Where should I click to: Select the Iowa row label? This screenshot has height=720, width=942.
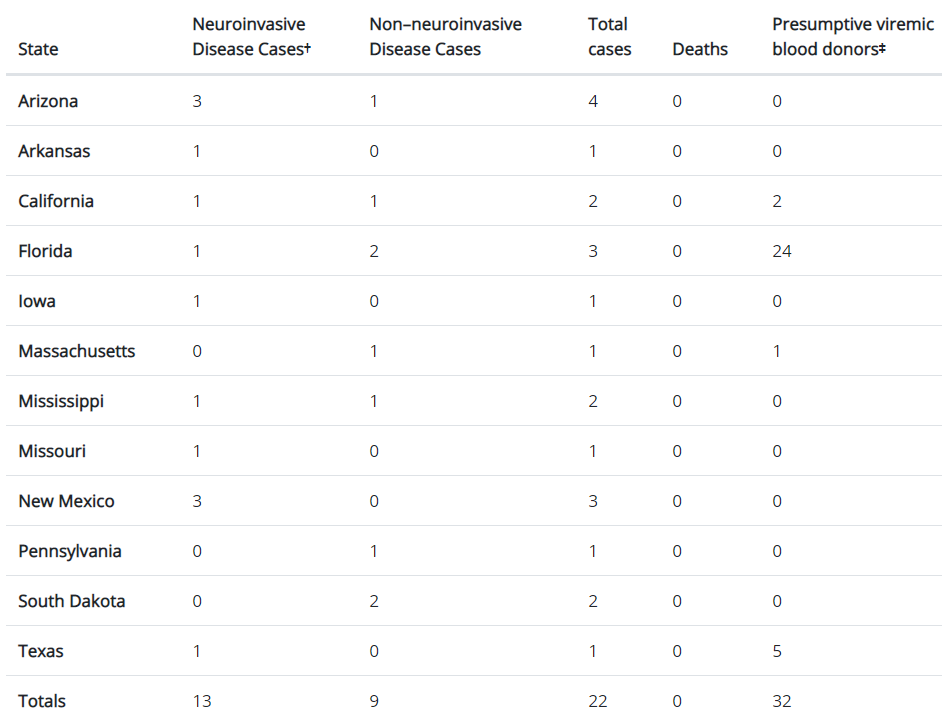point(37,301)
